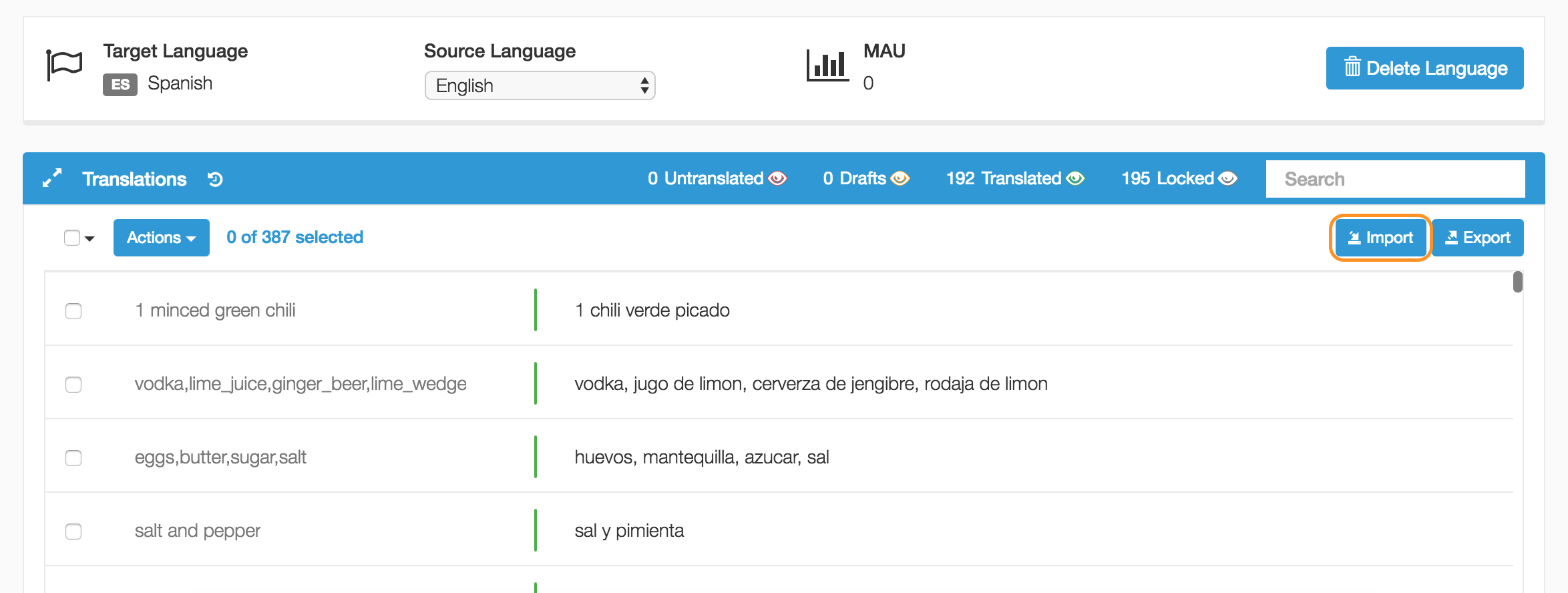Click translation 'huevos, mantequilla, azucar, sal'
Viewport: 1568px width, 593px height.
[702, 457]
